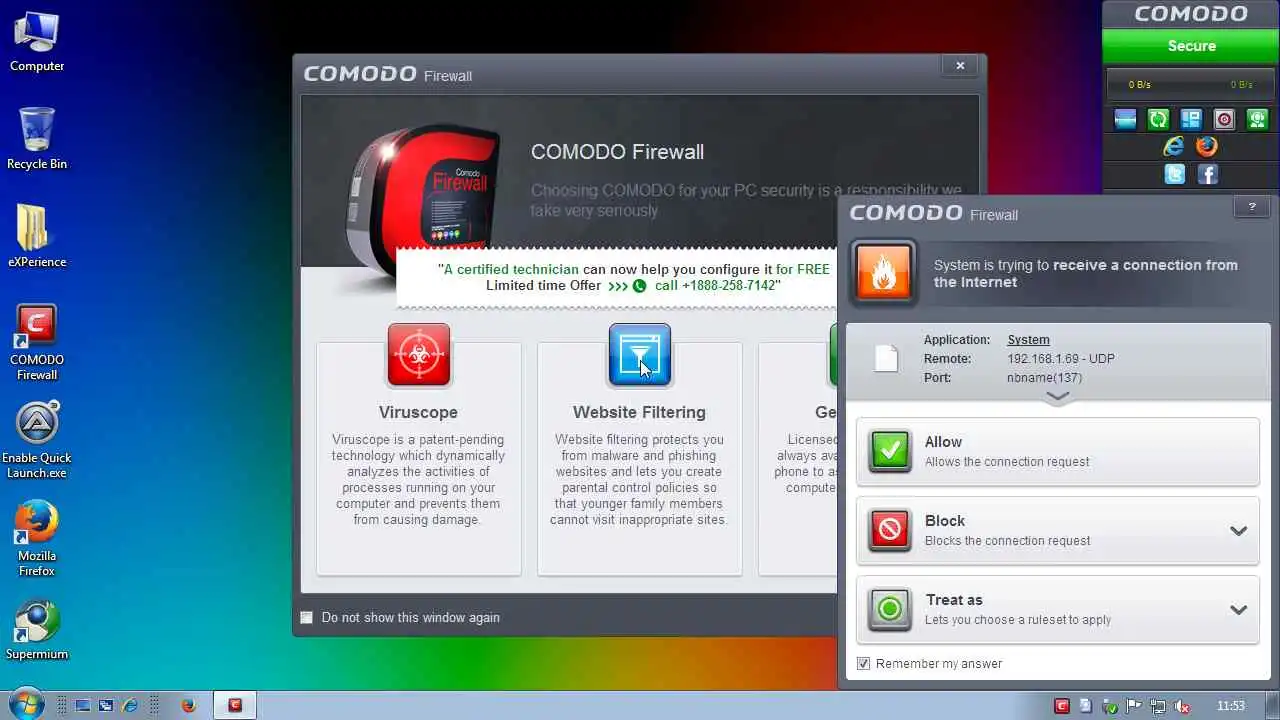Click the Viruscope feature card
Screen dimensions: 1280x720
[x=419, y=458]
